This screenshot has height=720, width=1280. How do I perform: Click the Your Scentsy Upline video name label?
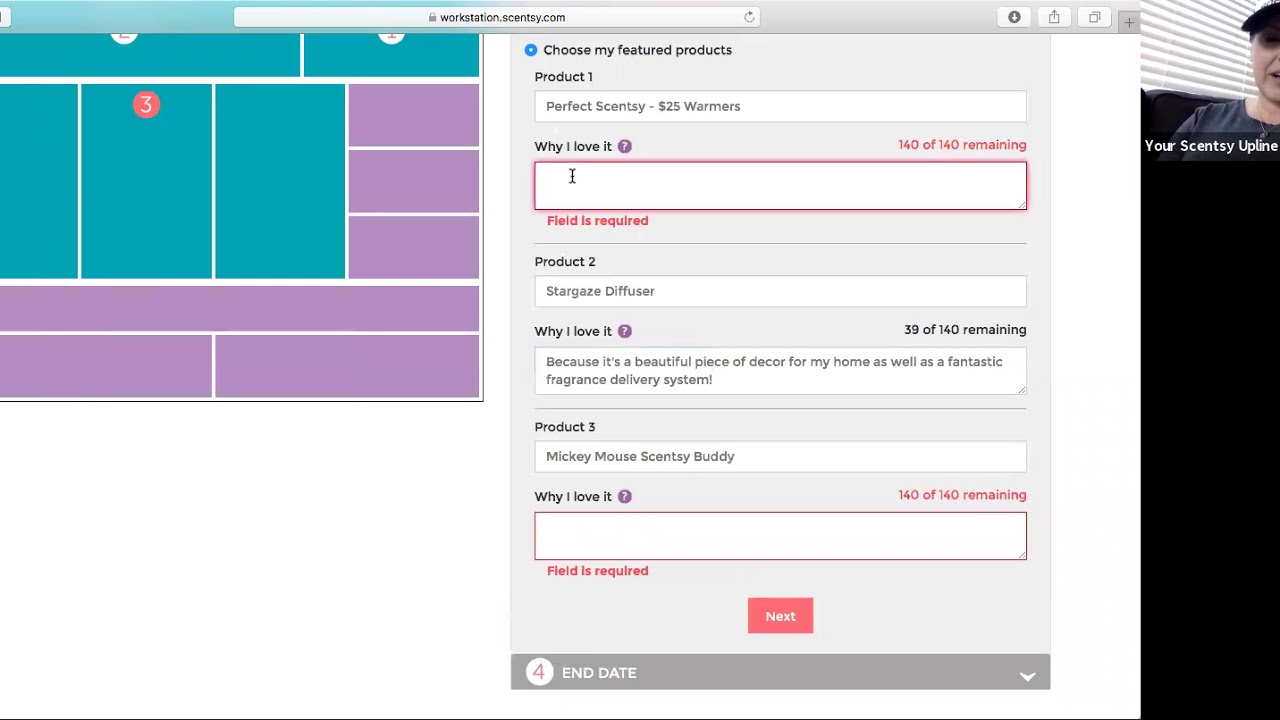1211,146
